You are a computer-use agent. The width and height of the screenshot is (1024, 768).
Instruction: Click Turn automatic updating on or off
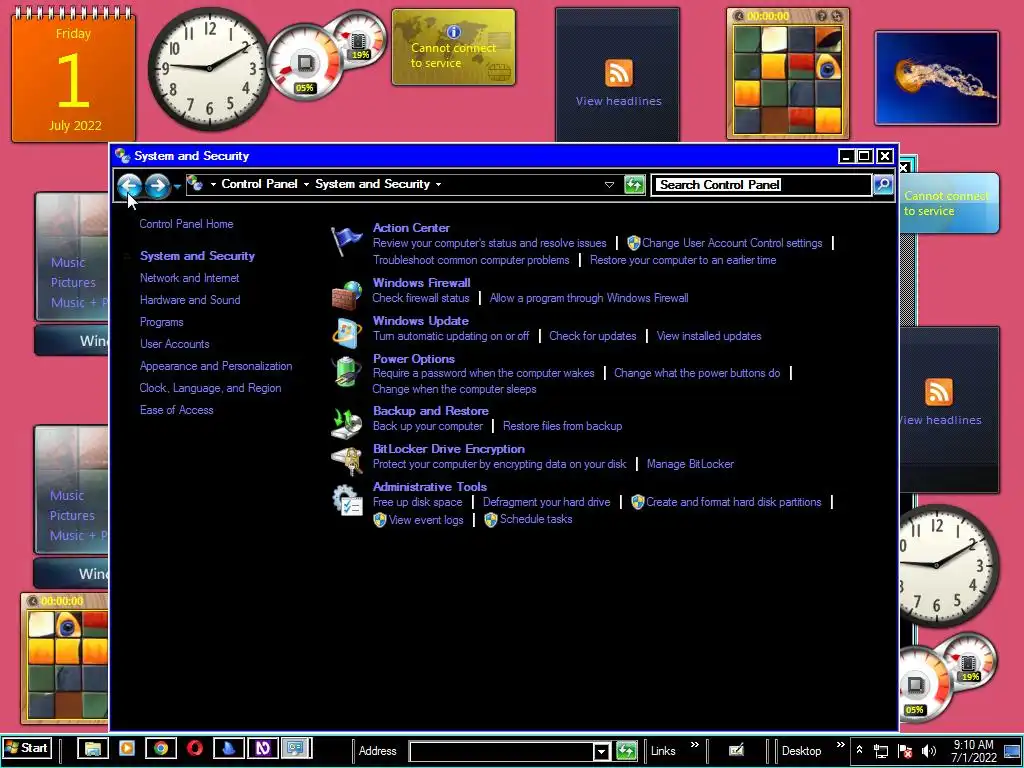[451, 336]
